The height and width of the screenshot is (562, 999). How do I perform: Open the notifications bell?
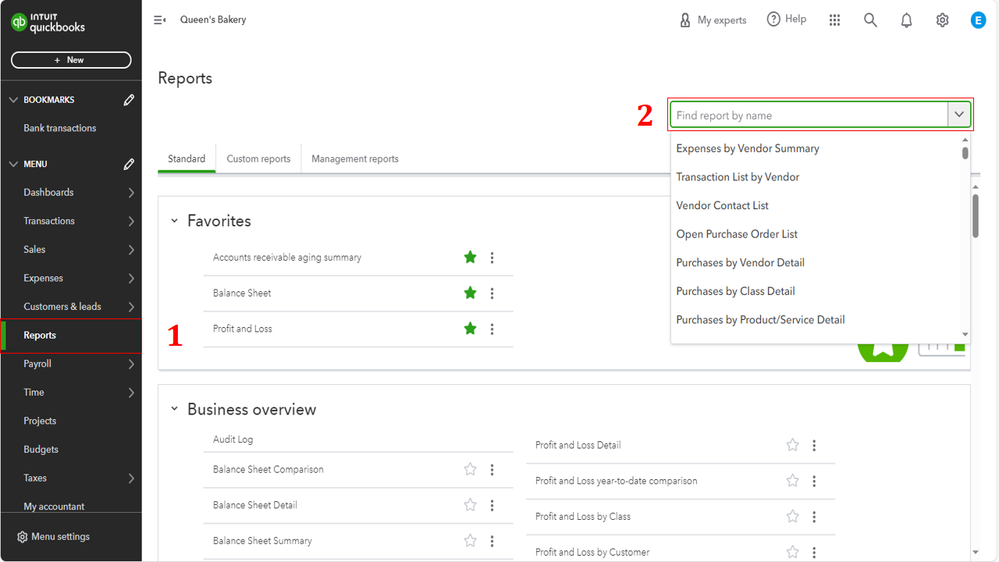(906, 20)
